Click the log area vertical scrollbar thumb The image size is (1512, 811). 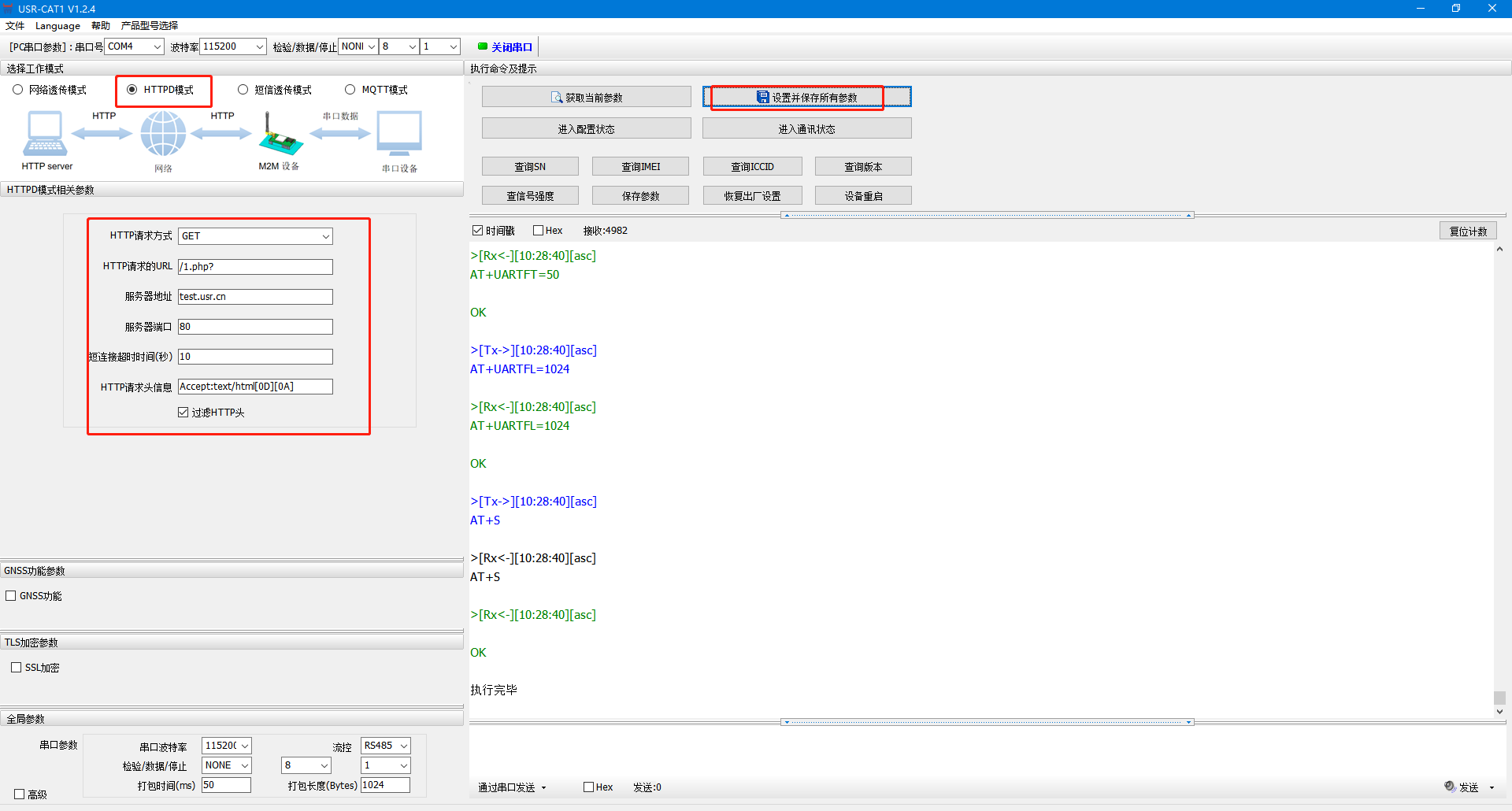point(1499,698)
